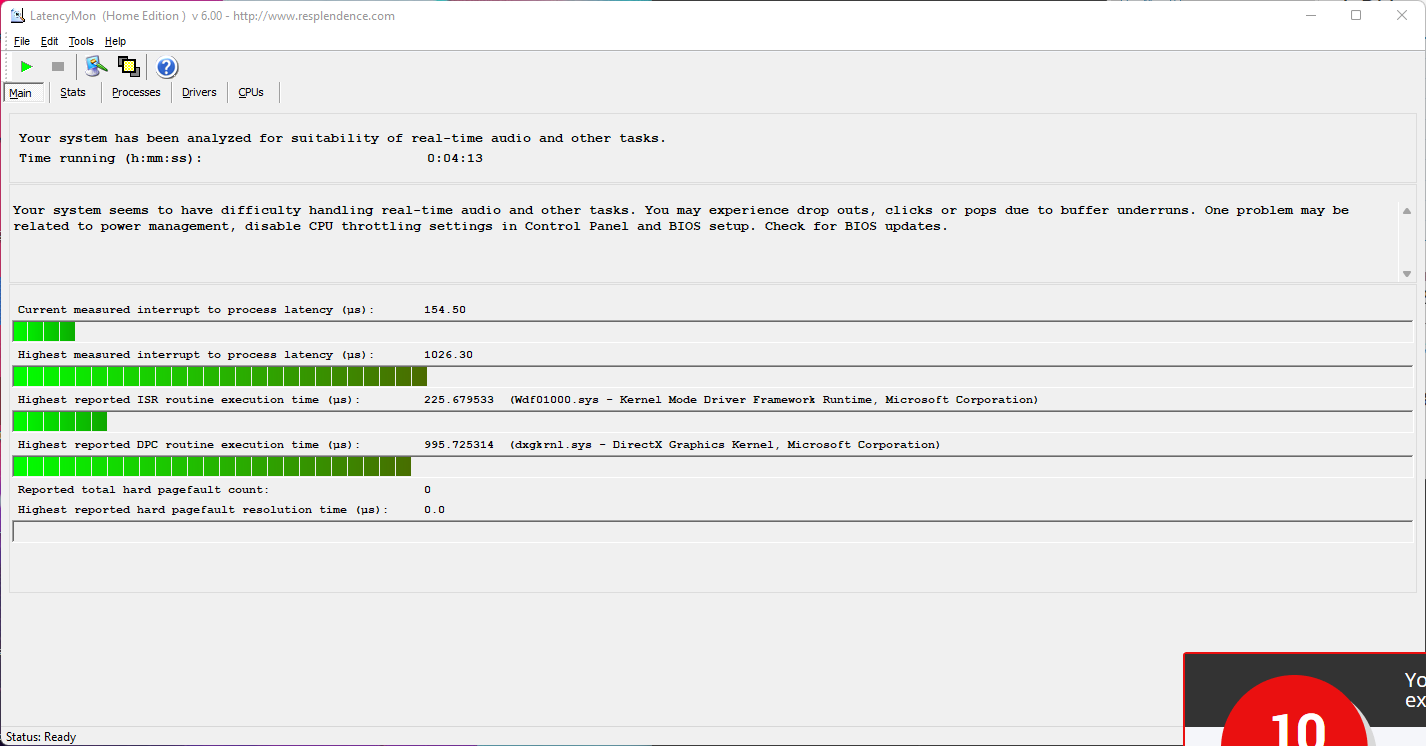1426x746 pixels.
Task: Maximize the LatencyMon window
Action: [x=1356, y=15]
